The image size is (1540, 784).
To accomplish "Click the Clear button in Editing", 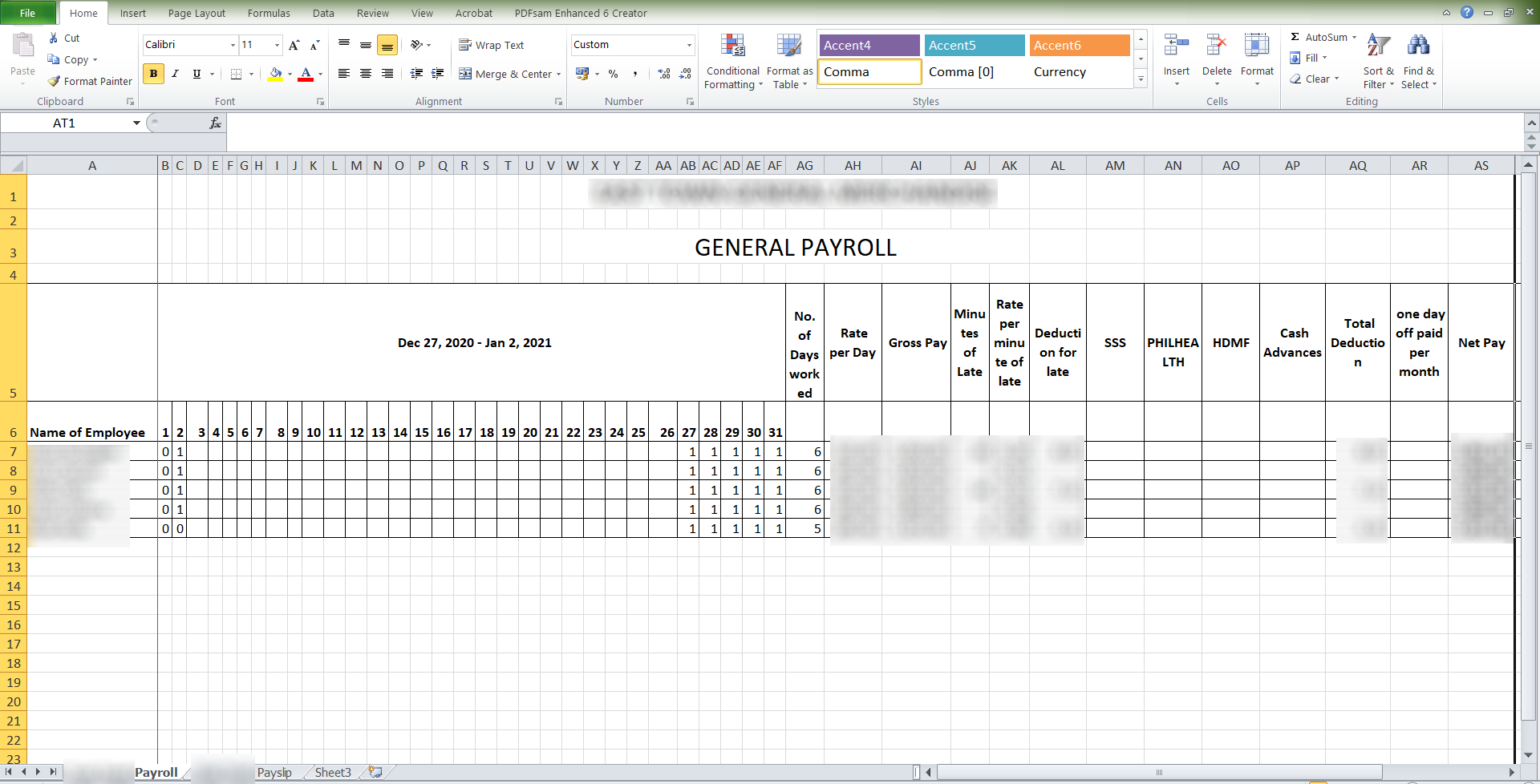I will click(x=1310, y=79).
